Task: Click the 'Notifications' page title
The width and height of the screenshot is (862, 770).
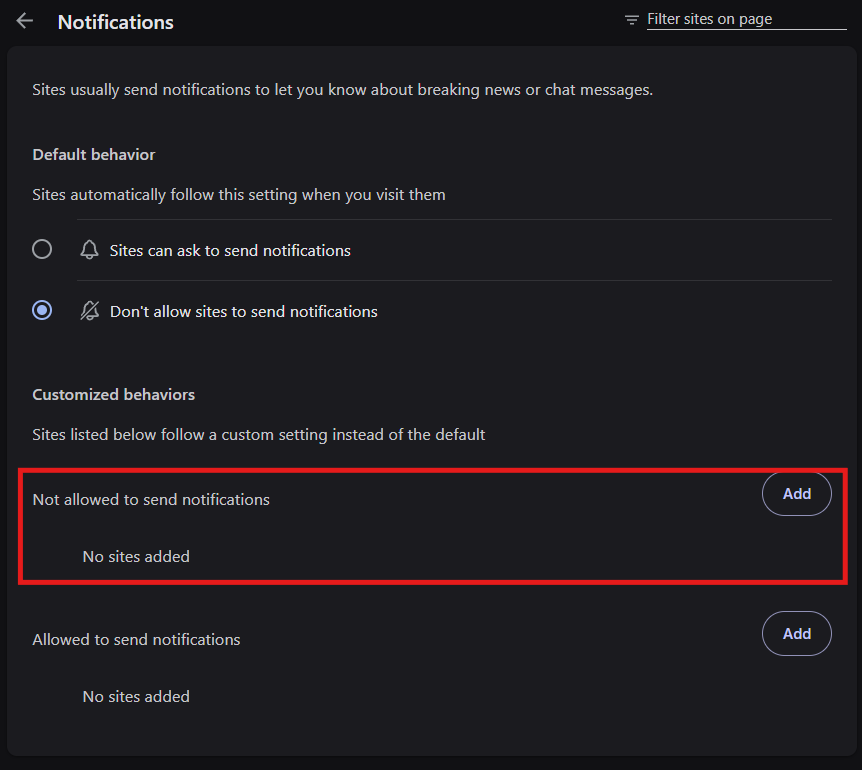Action: pyautogui.click(x=115, y=23)
